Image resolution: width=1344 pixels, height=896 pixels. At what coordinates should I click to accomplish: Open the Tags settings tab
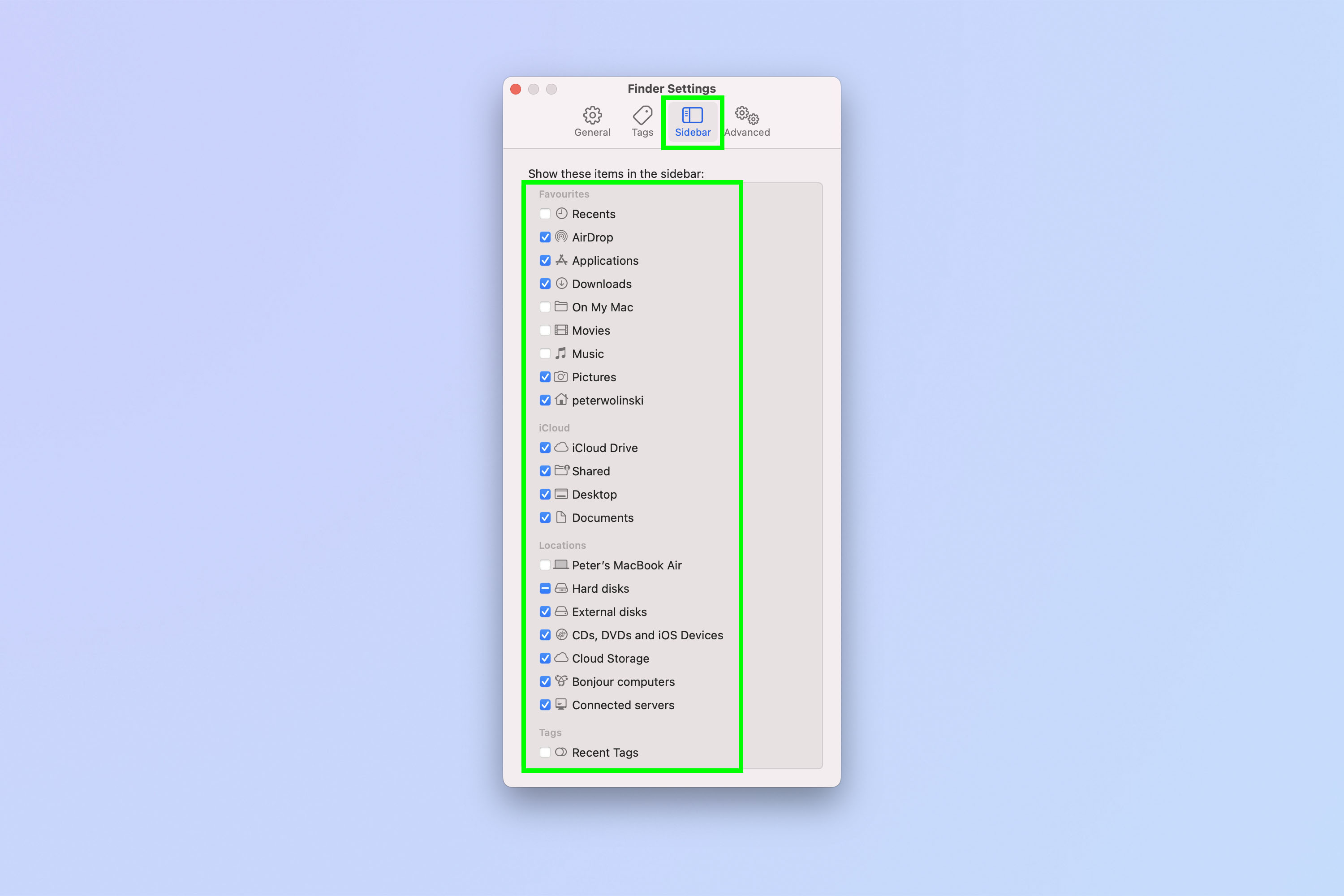(x=642, y=122)
